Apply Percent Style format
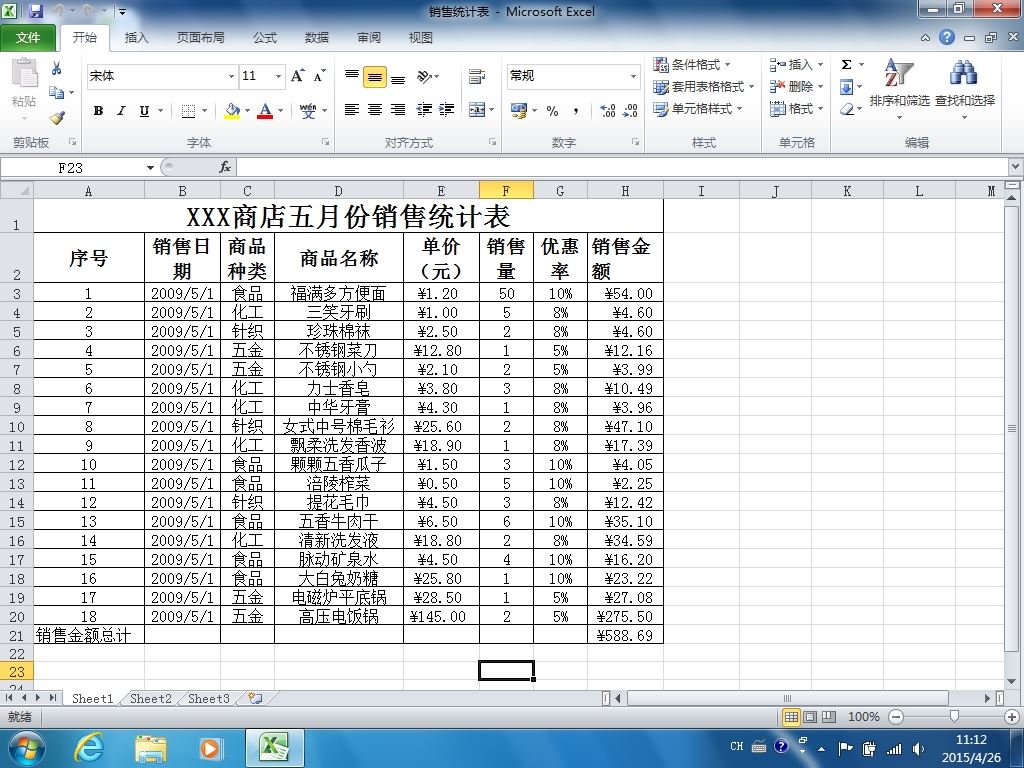This screenshot has height=768, width=1024. pyautogui.click(x=552, y=110)
